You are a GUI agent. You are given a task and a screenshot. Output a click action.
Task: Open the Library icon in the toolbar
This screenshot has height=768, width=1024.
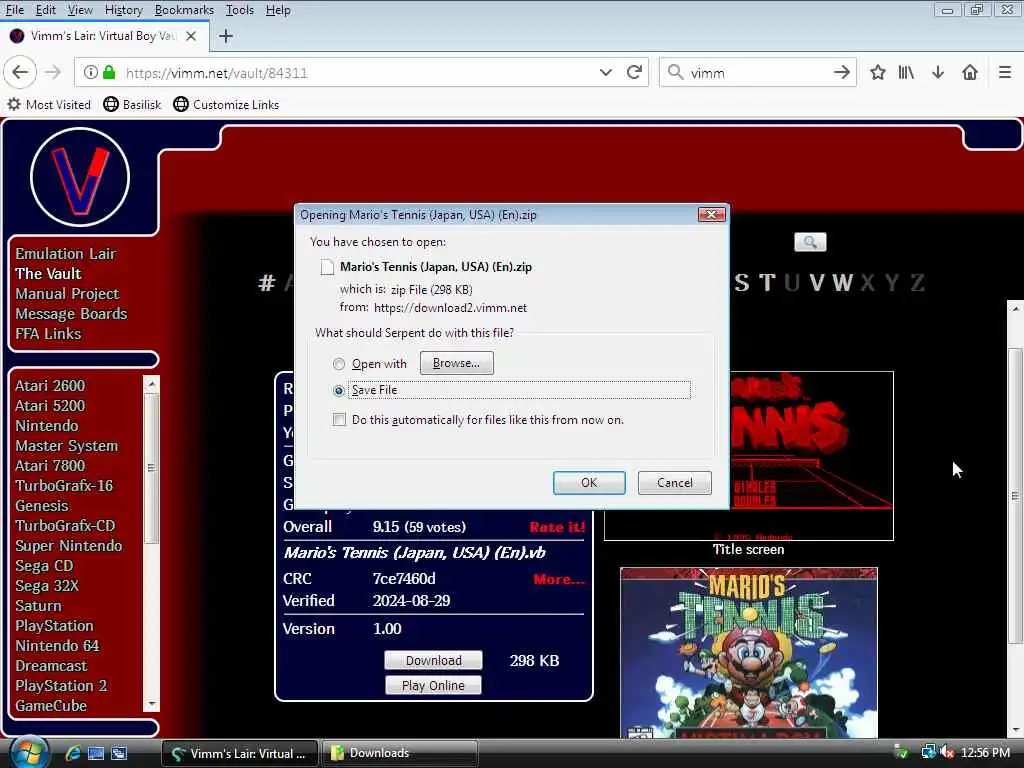click(906, 72)
